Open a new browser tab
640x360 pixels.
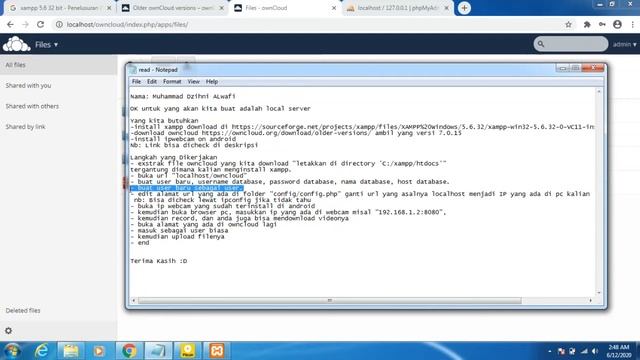[464, 8]
